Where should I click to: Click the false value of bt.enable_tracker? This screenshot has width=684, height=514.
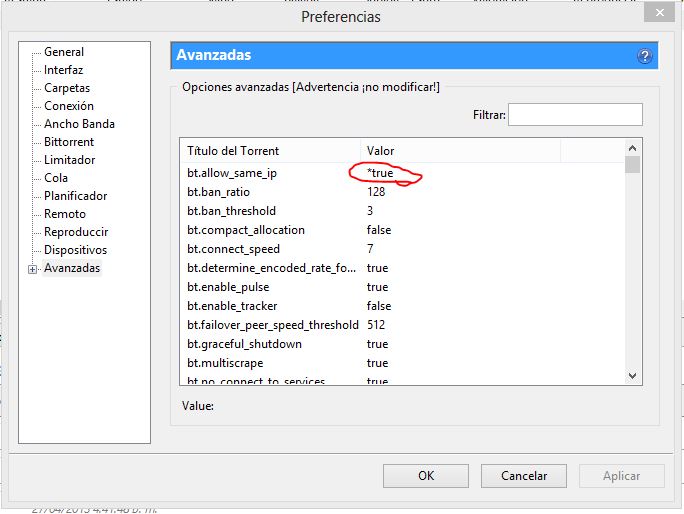[379, 306]
